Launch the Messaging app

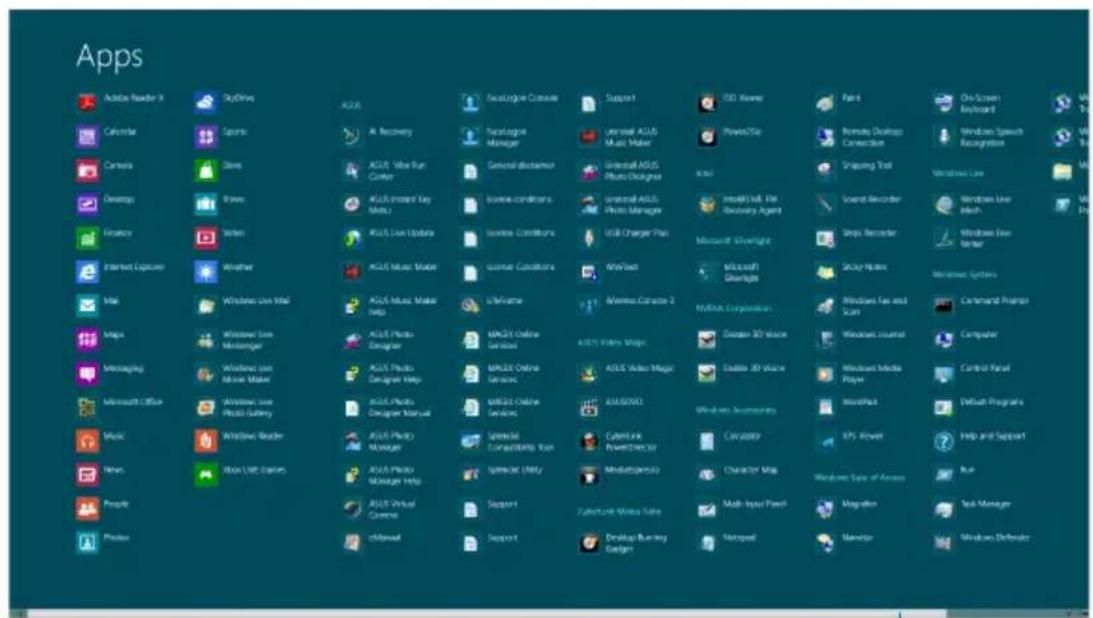[x=109, y=373]
